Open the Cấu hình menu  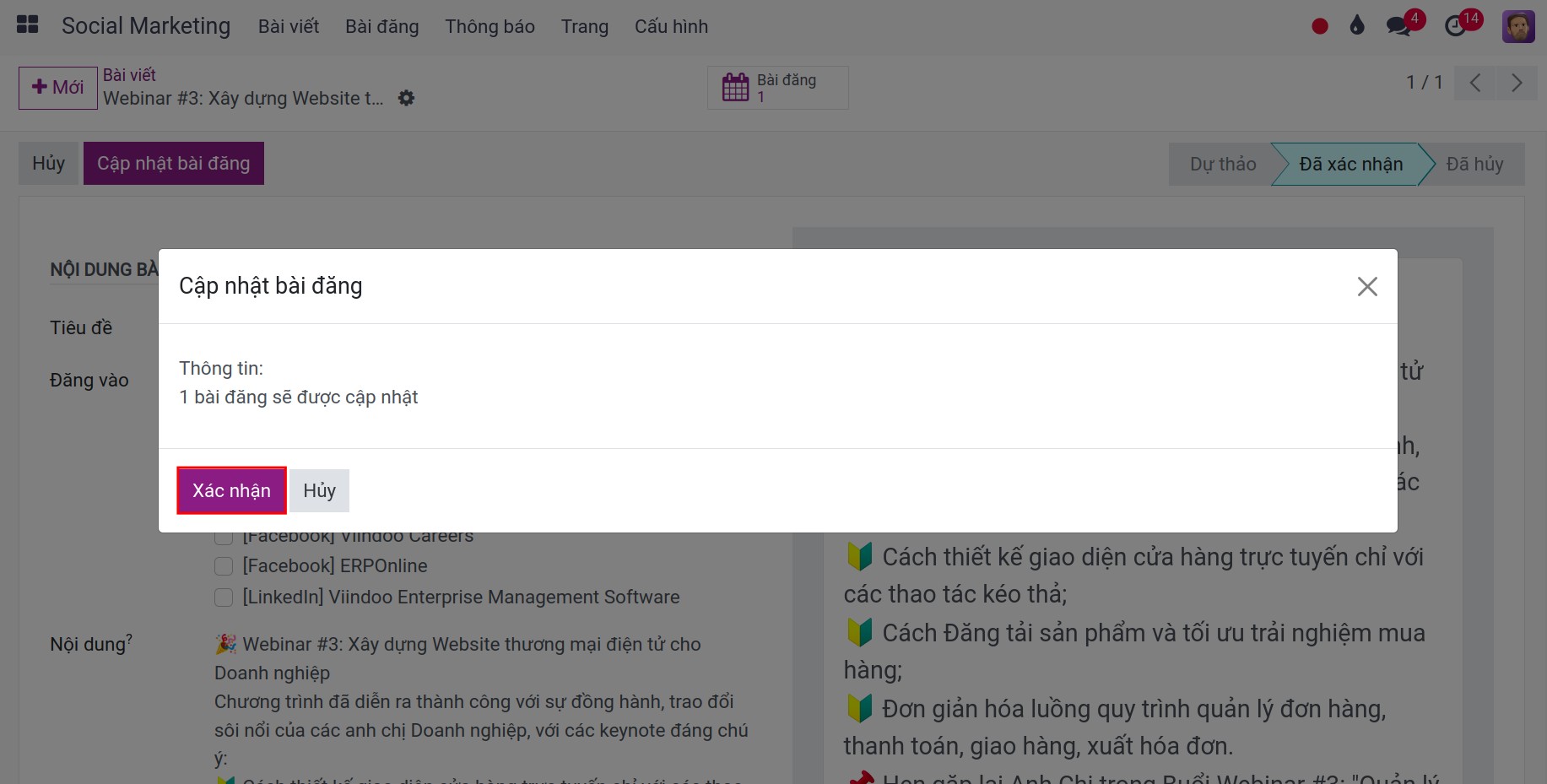[671, 27]
